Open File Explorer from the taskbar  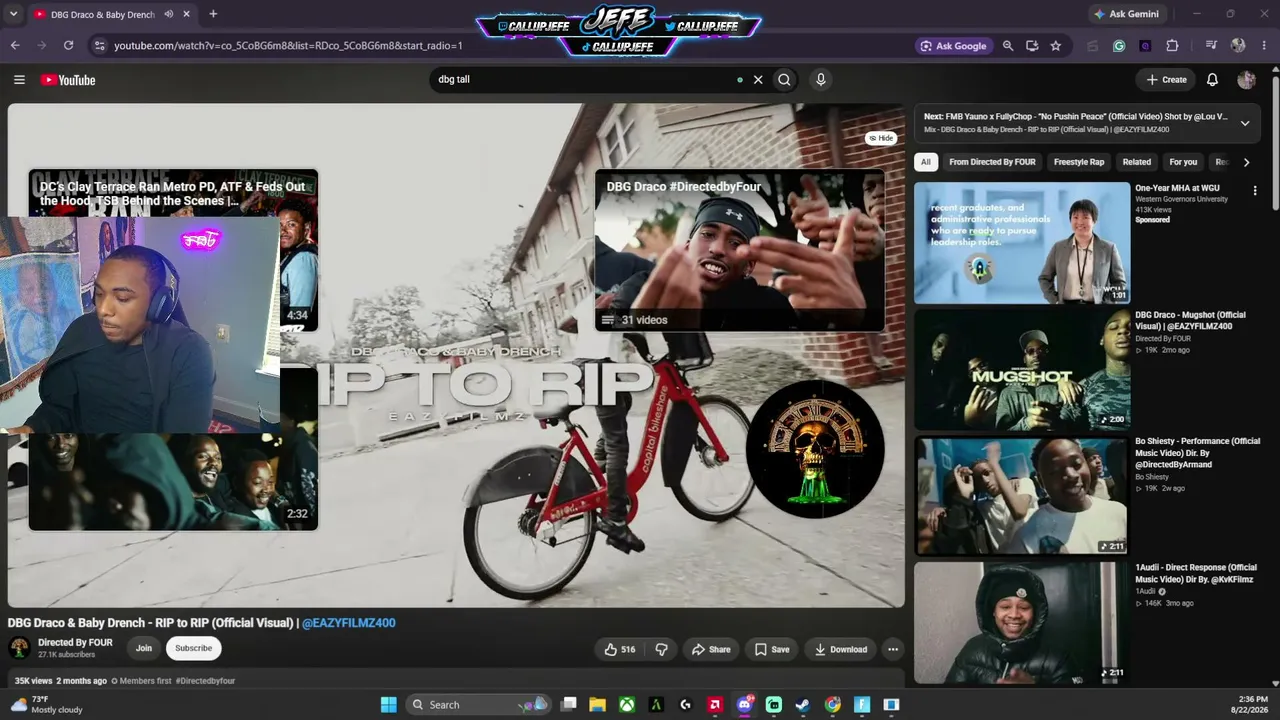click(x=597, y=704)
